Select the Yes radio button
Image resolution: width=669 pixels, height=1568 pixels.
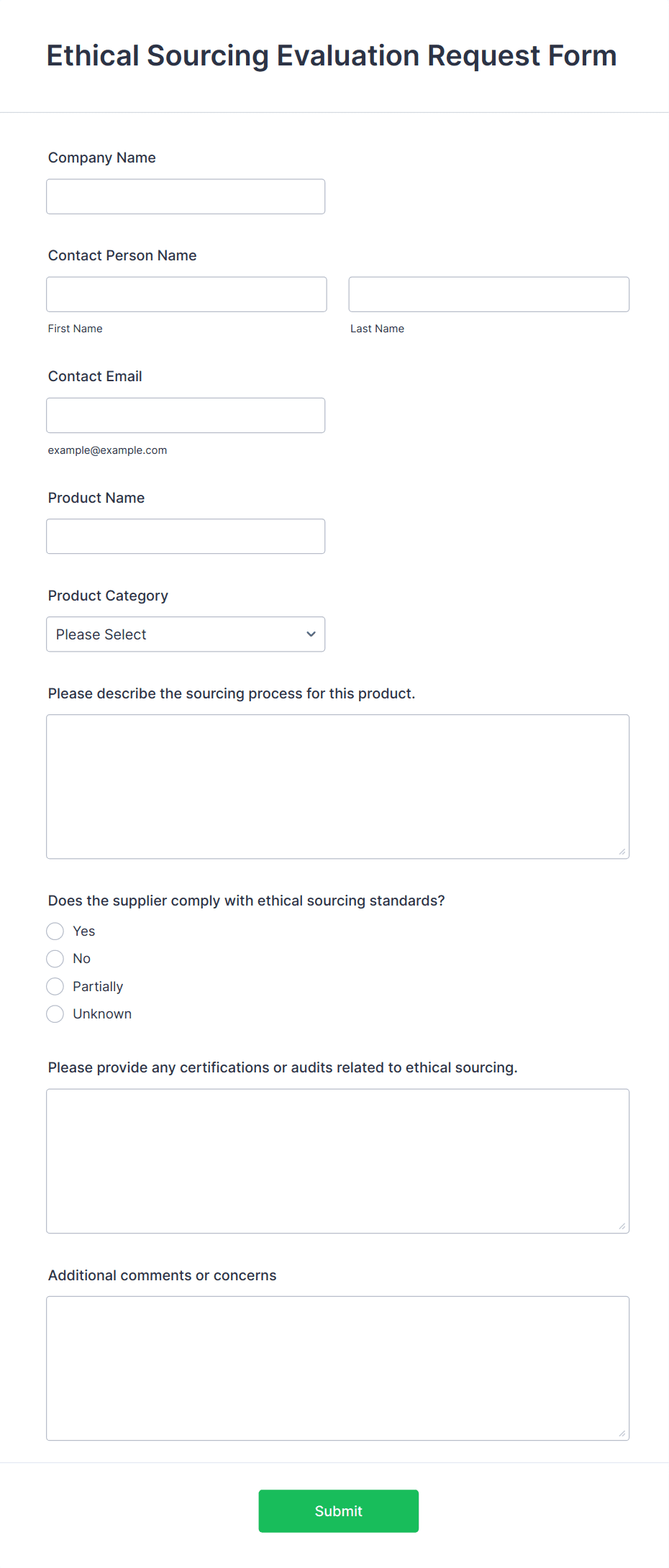(55, 931)
